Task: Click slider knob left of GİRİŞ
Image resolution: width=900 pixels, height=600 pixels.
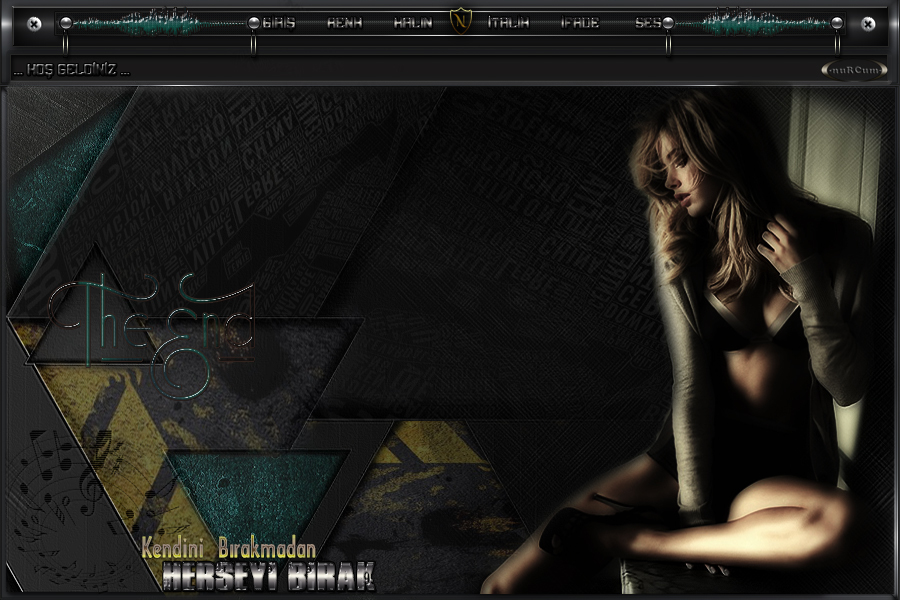Action: pos(253,22)
